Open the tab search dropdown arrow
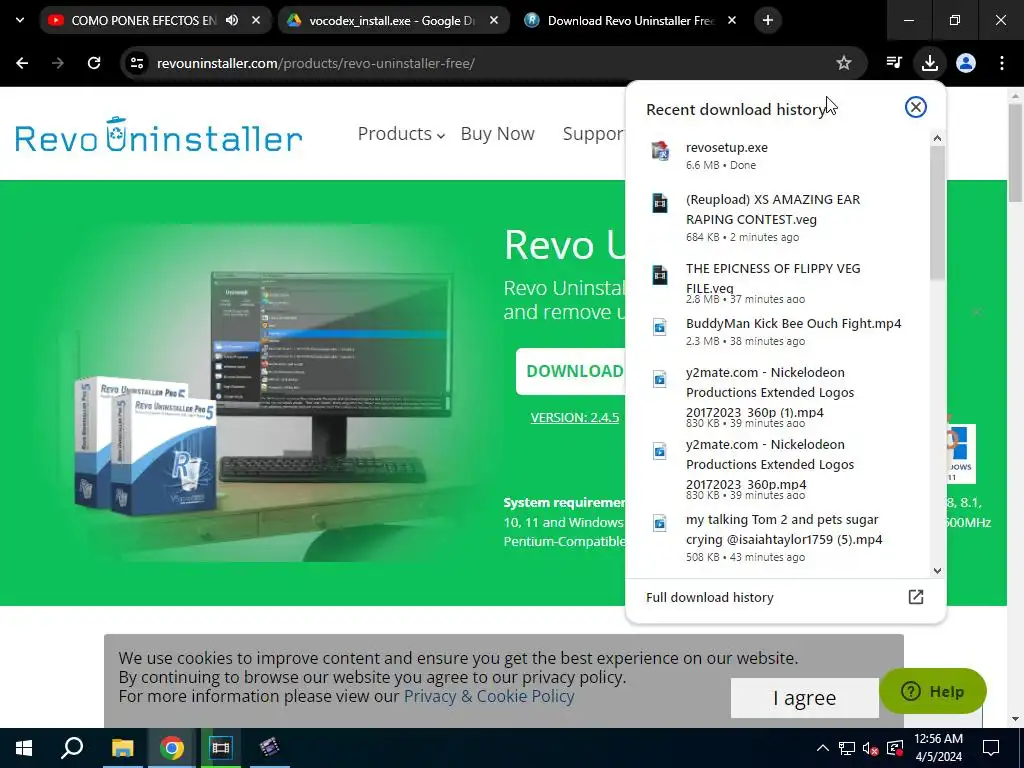This screenshot has width=1024, height=768. tap(20, 20)
